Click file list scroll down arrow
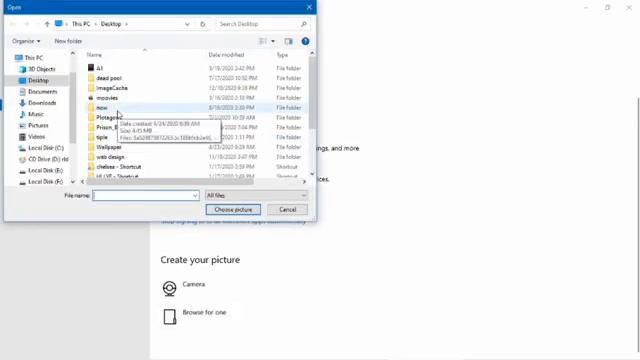Viewport: 640px width, 360px height. coord(312,174)
